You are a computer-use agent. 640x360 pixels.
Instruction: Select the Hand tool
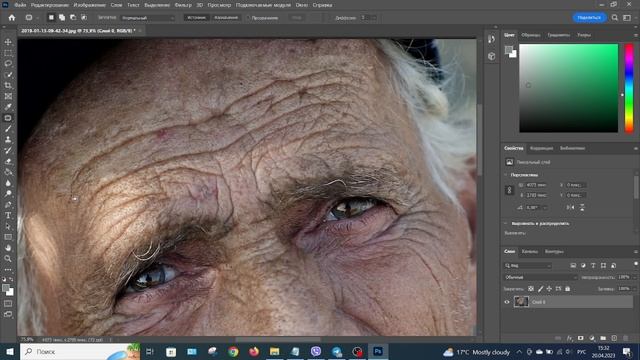pyautogui.click(x=8, y=248)
